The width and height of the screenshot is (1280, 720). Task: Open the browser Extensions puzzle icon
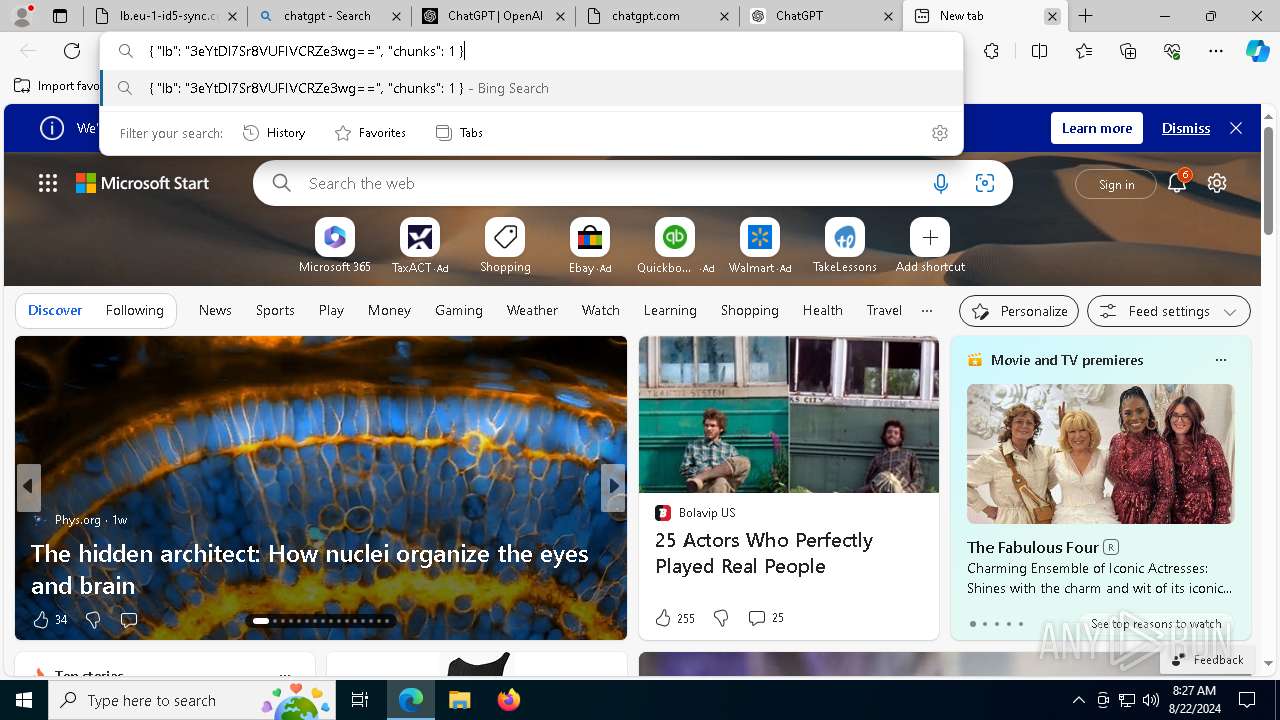click(991, 51)
